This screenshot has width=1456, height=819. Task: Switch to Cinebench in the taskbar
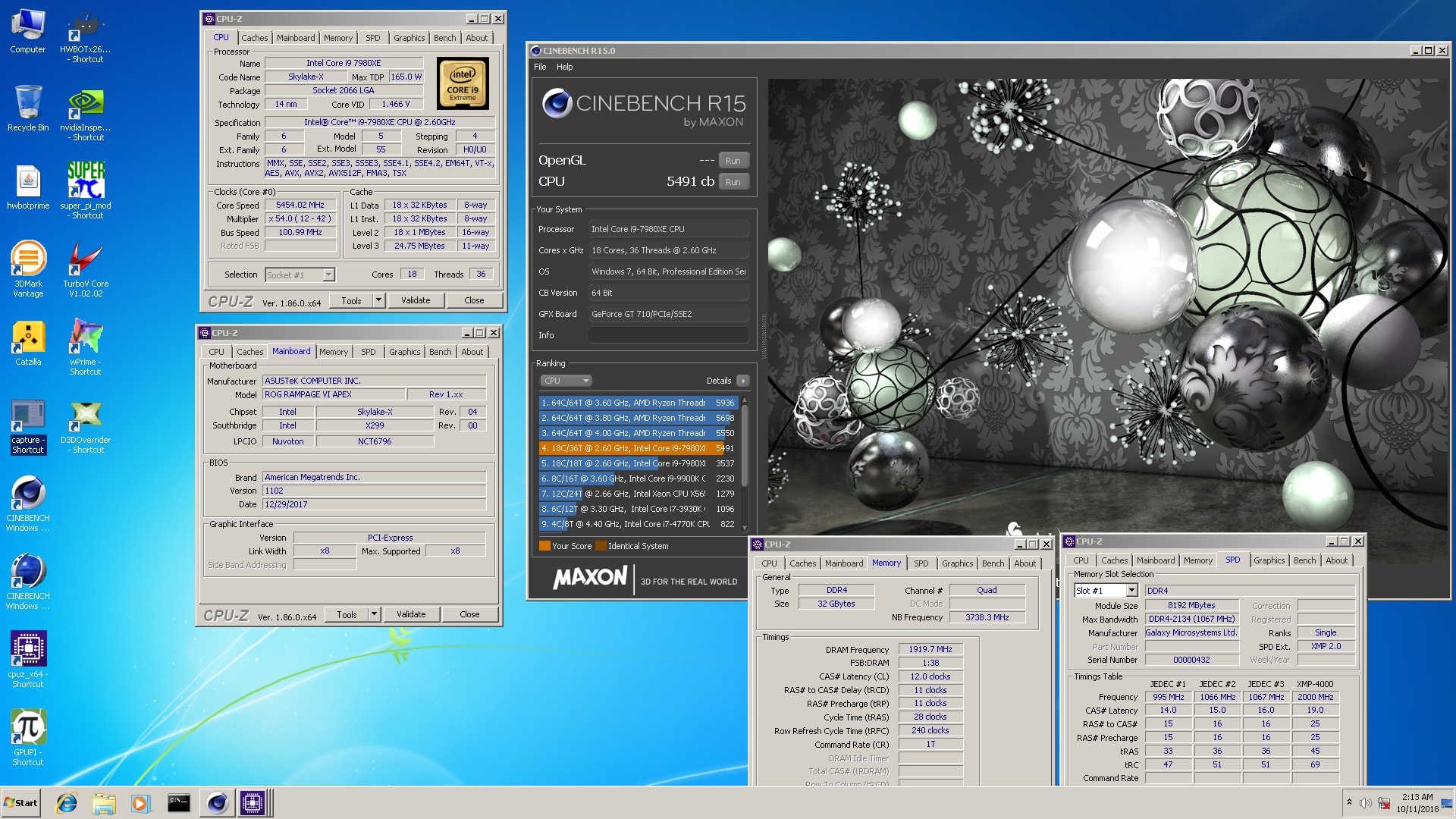(217, 803)
